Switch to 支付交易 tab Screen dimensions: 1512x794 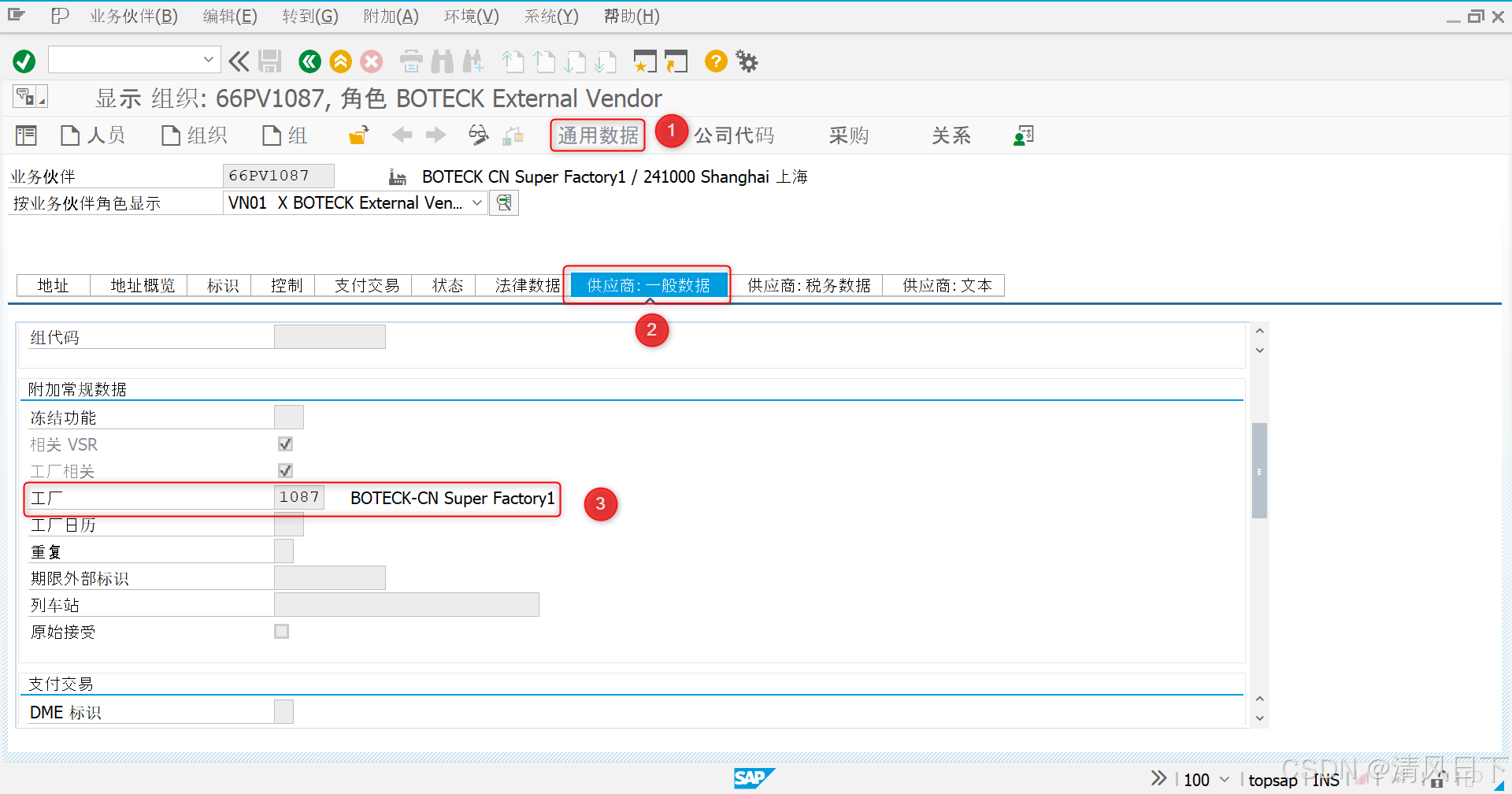(367, 285)
